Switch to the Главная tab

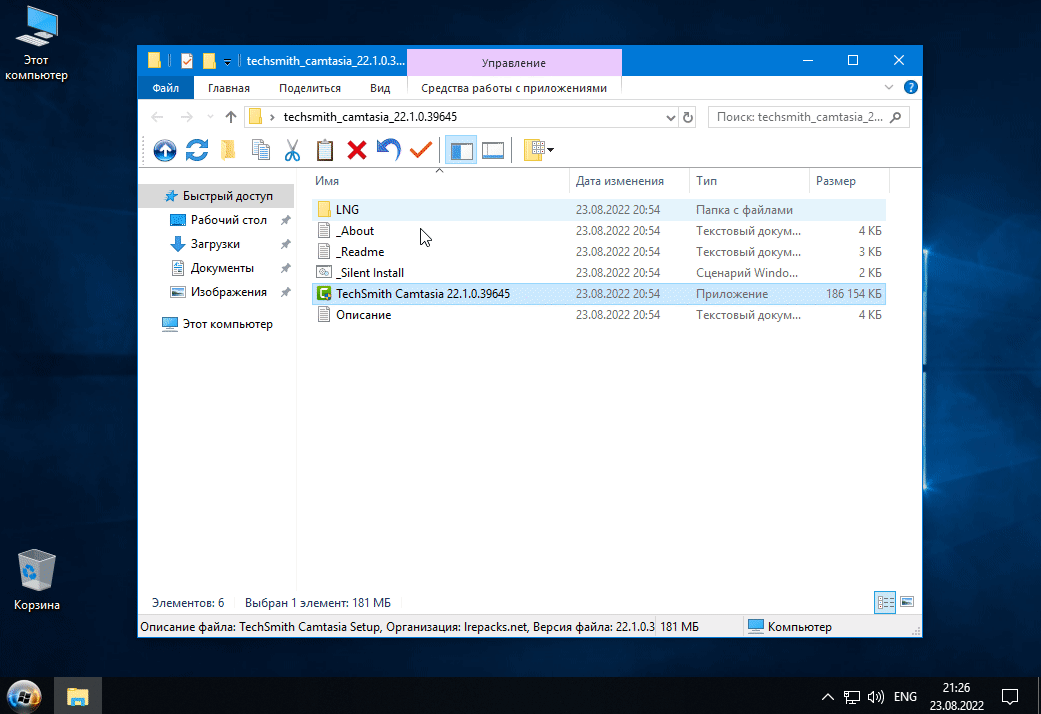coord(228,88)
